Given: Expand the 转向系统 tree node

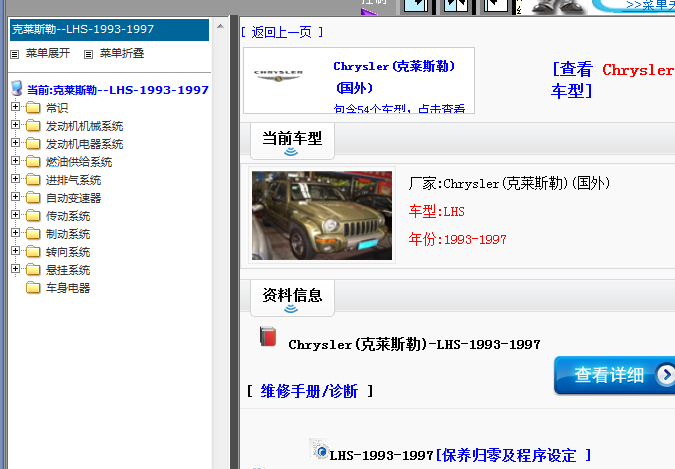Looking at the screenshot, I should coord(15,251).
